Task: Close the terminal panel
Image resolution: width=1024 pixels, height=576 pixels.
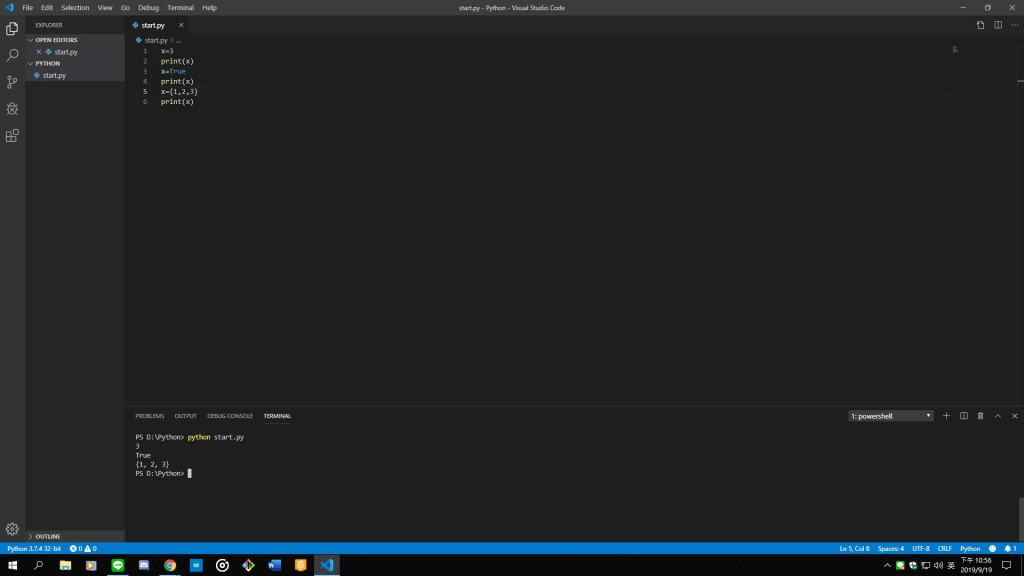Action: pos(1014,416)
